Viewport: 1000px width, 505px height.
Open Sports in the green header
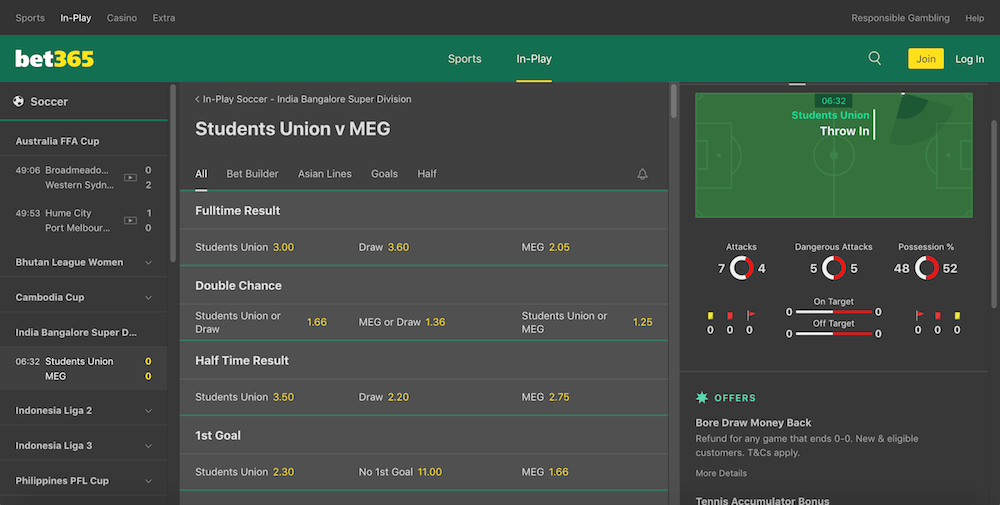click(464, 59)
